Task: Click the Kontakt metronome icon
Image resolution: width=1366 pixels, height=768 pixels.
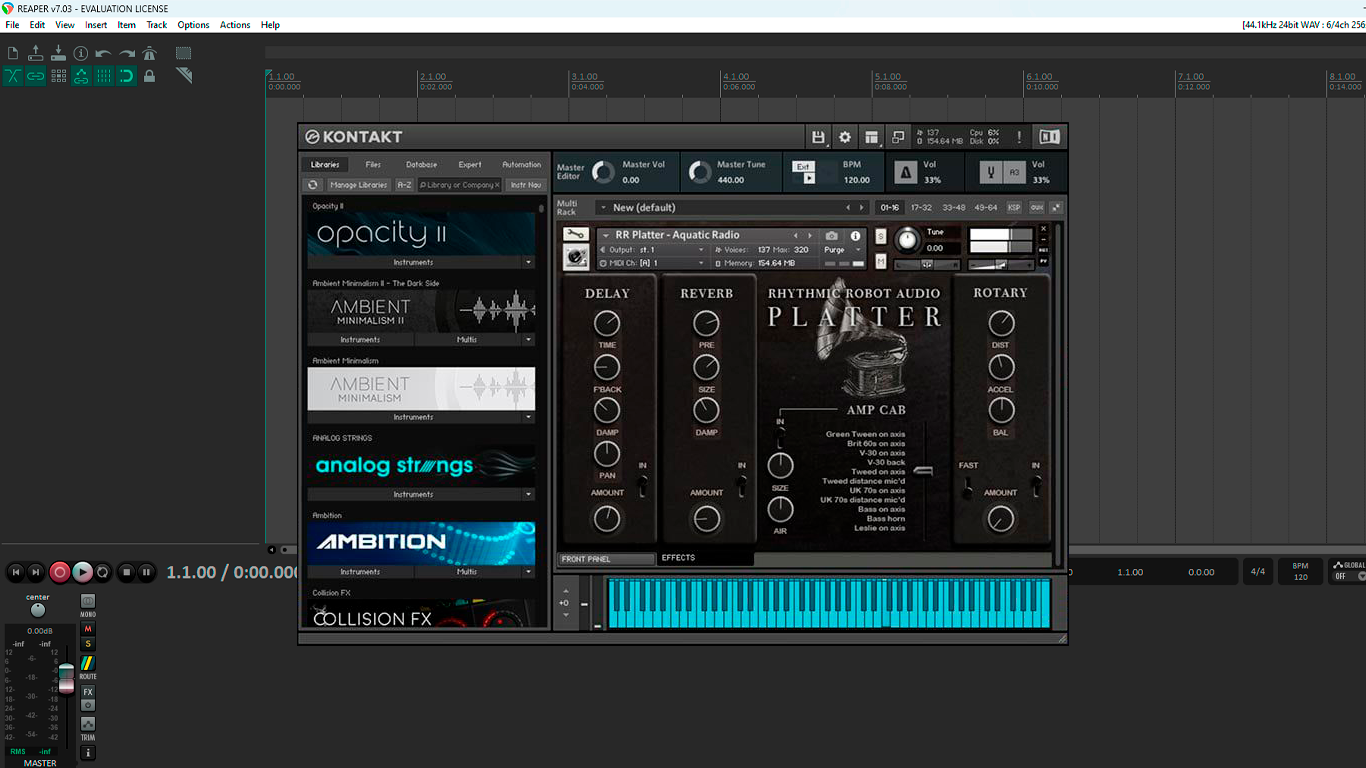Action: coord(905,172)
